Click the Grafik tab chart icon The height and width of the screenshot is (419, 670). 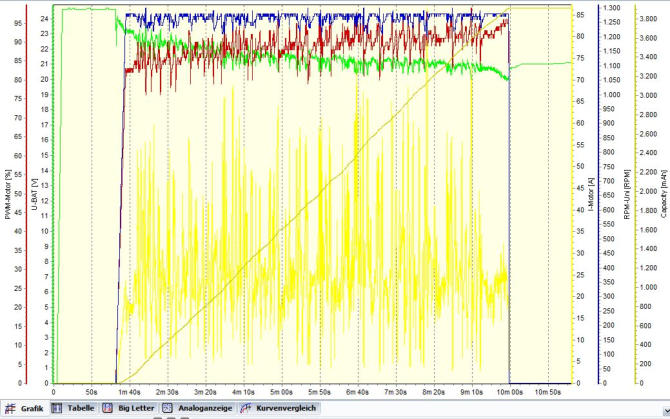[x=10, y=409]
